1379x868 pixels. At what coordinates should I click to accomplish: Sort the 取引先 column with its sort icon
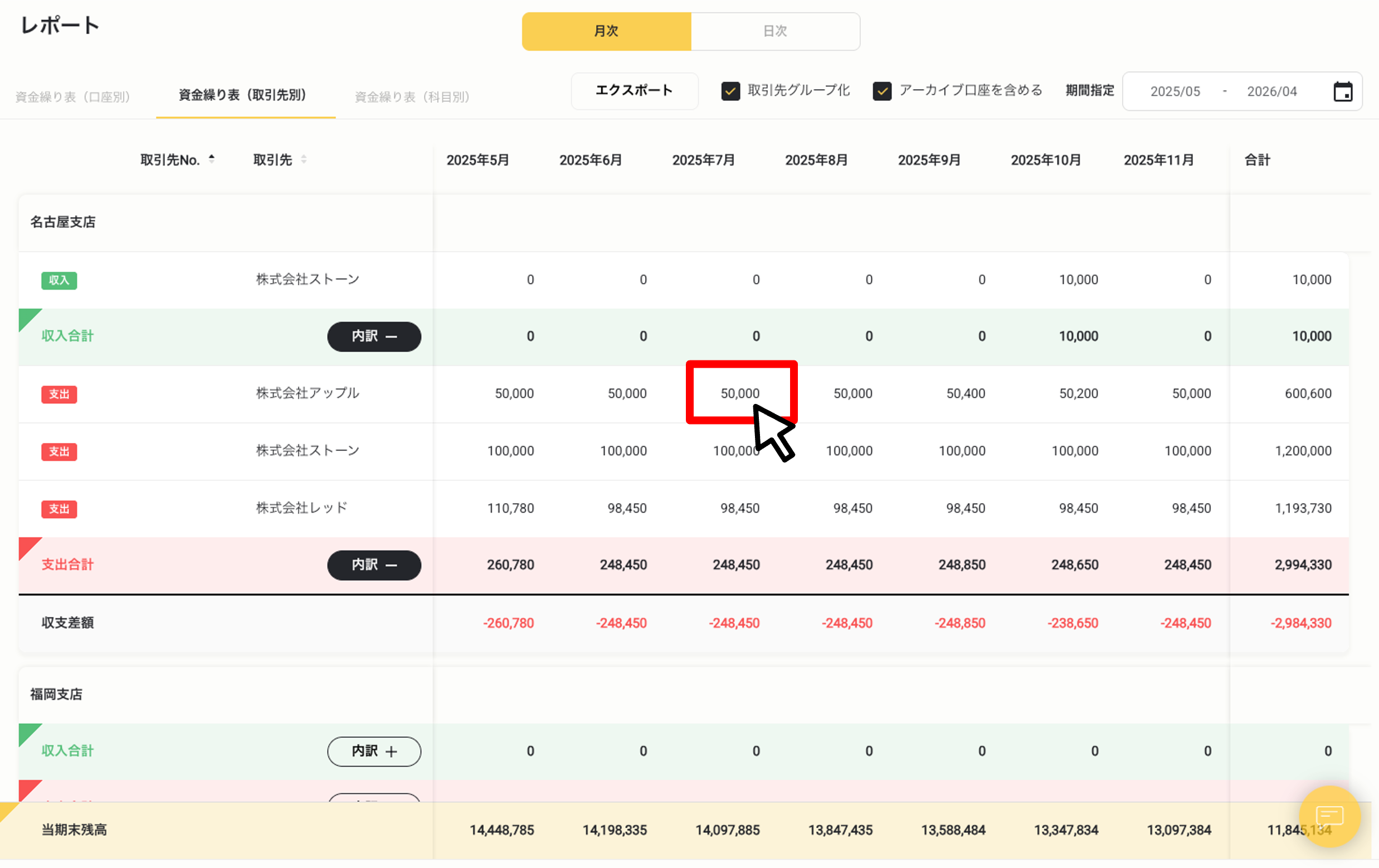click(x=304, y=160)
